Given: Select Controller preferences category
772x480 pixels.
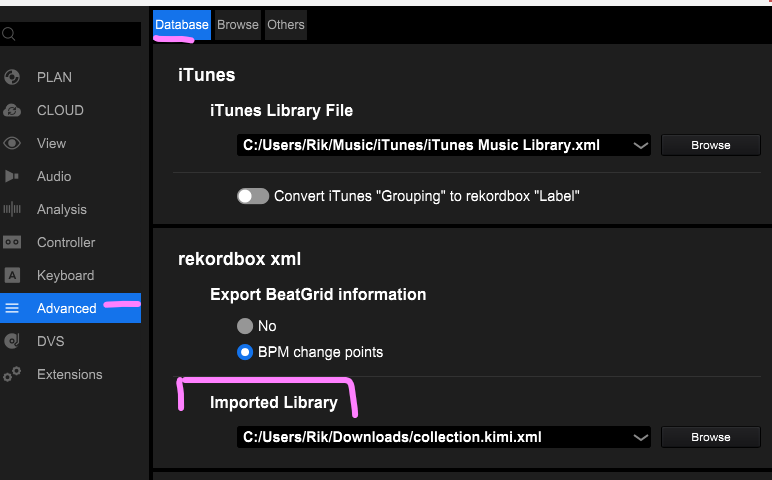Looking at the screenshot, I should tap(66, 242).
